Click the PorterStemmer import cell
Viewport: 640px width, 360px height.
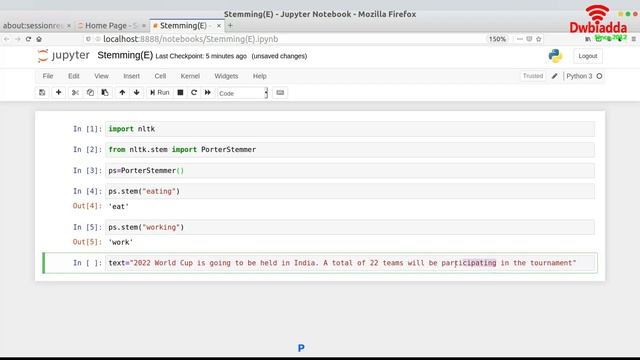click(350, 150)
